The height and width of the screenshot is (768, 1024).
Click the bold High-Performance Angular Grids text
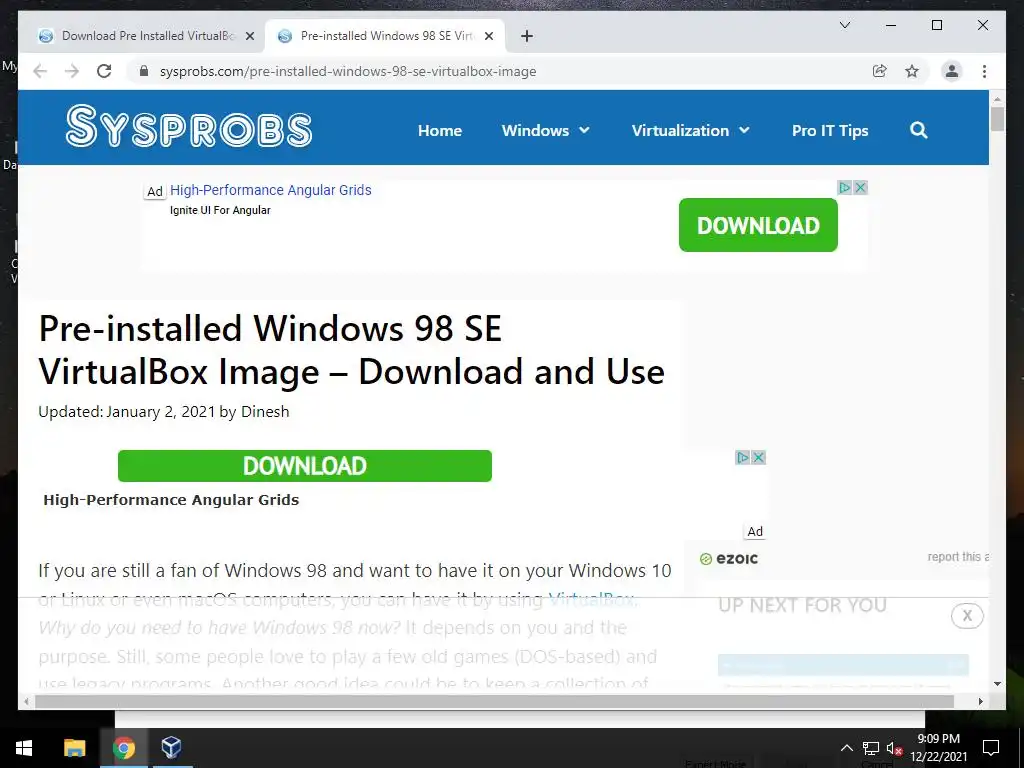(171, 500)
